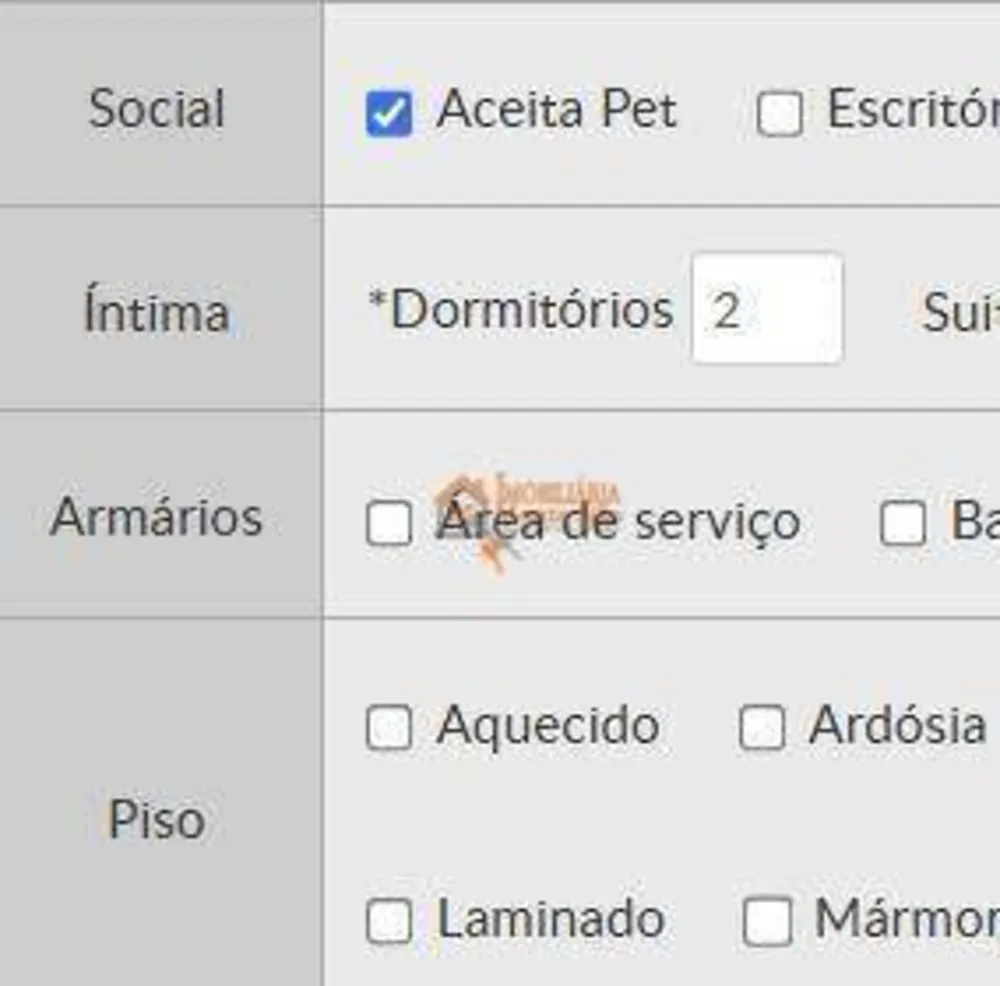This screenshot has width=1000, height=986.
Task: Click the Laminado label text
Action: pyautogui.click(x=552, y=919)
